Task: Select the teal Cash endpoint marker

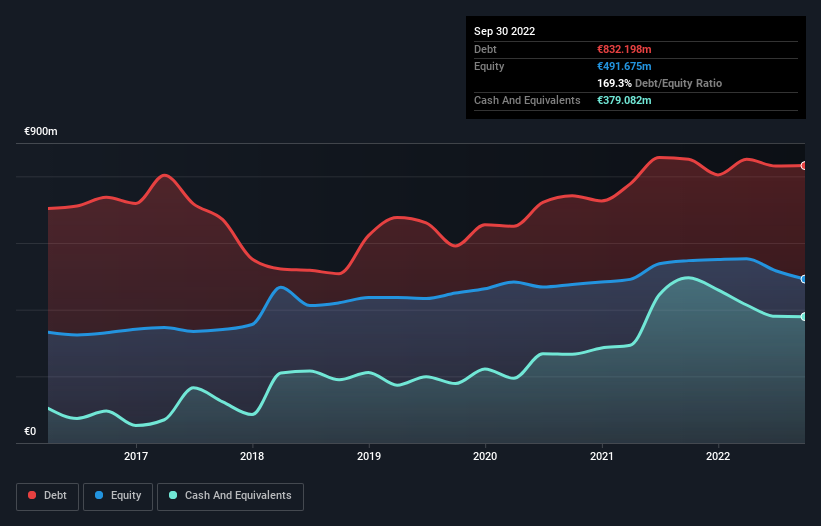Action: [x=804, y=317]
